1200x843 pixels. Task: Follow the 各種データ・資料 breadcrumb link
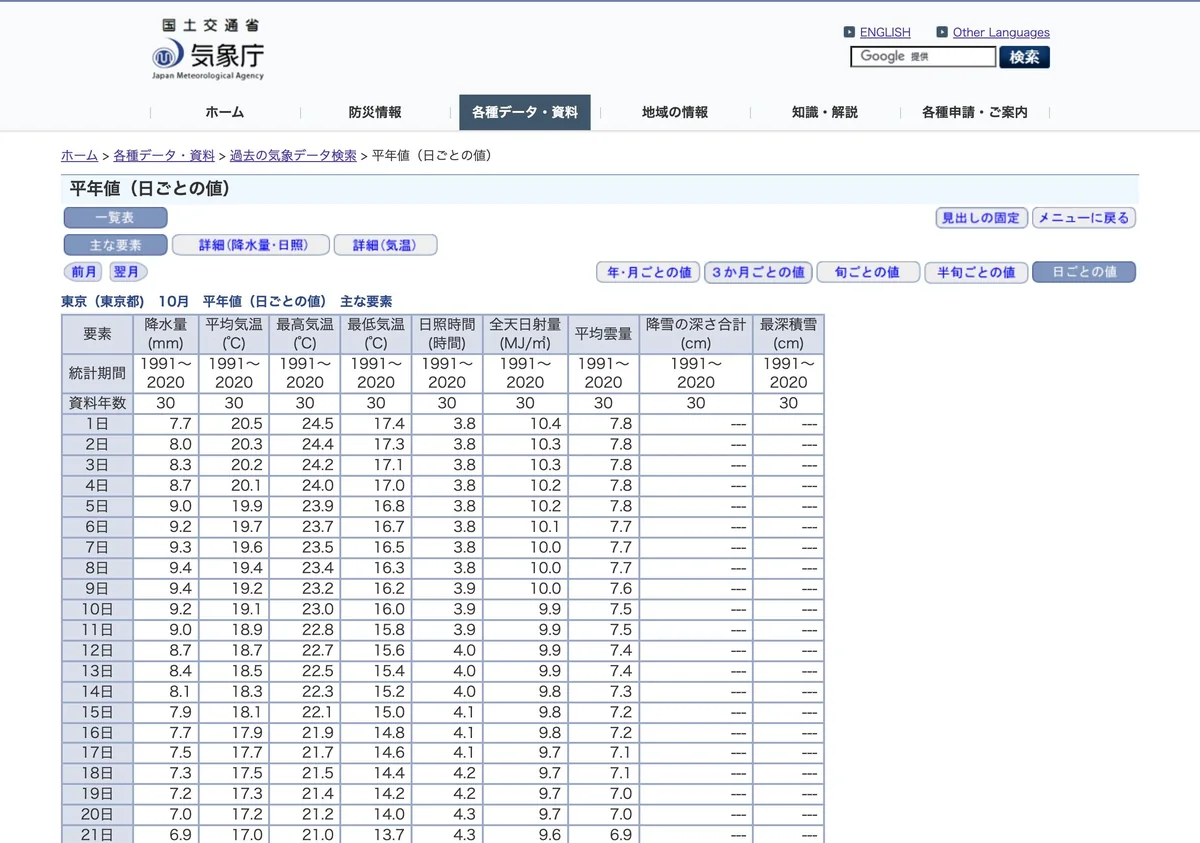164,155
